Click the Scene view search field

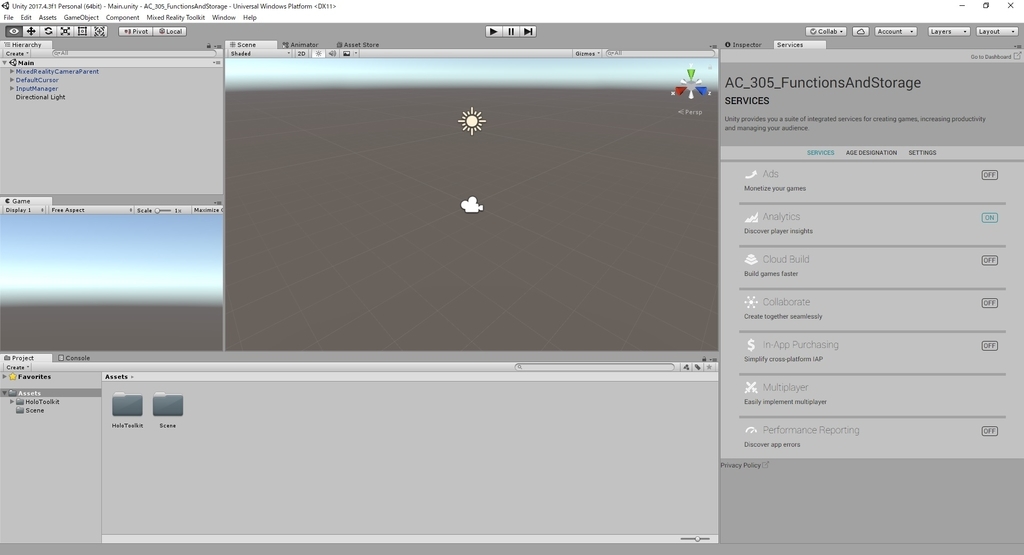(x=660, y=54)
